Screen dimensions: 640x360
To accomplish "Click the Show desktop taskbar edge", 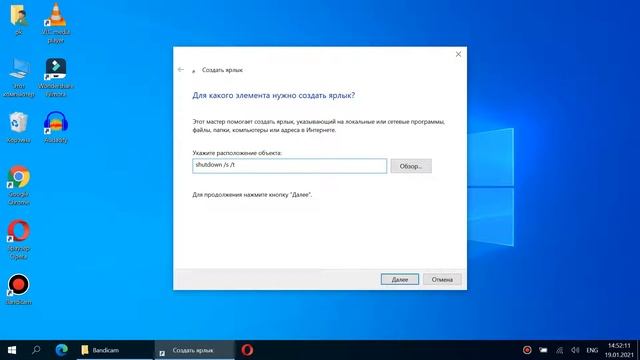I will pos(638,350).
